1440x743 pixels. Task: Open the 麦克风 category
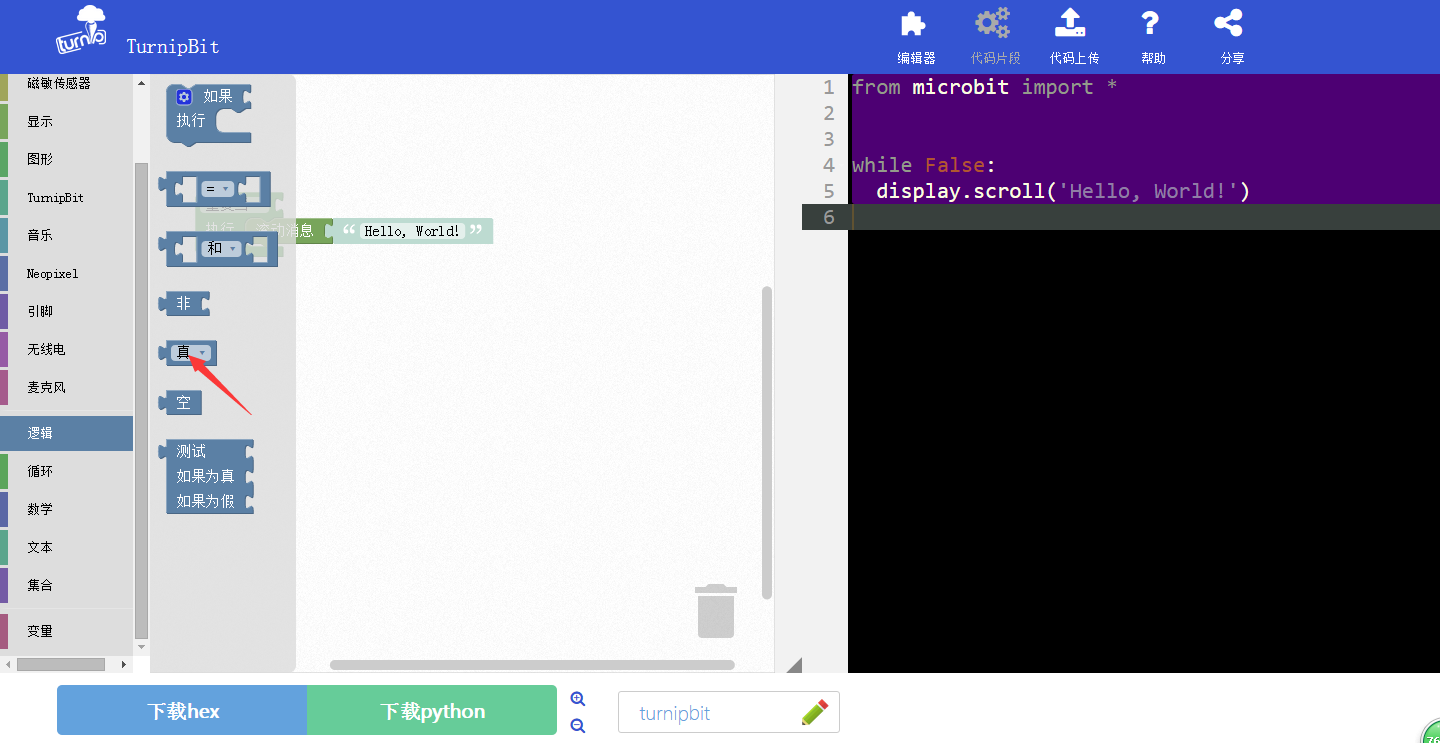[x=66, y=387]
